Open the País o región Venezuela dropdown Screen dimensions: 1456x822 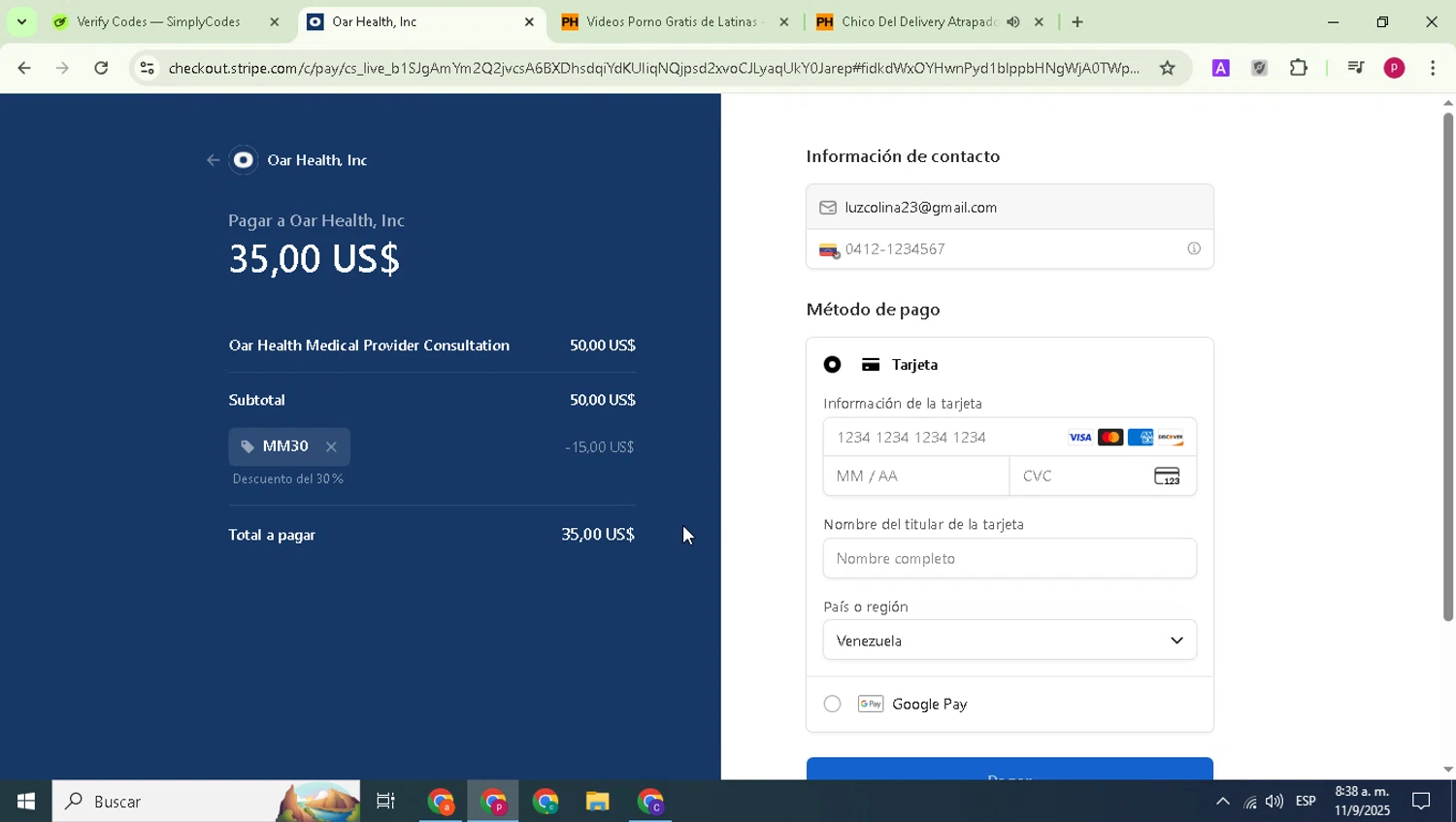(1009, 641)
